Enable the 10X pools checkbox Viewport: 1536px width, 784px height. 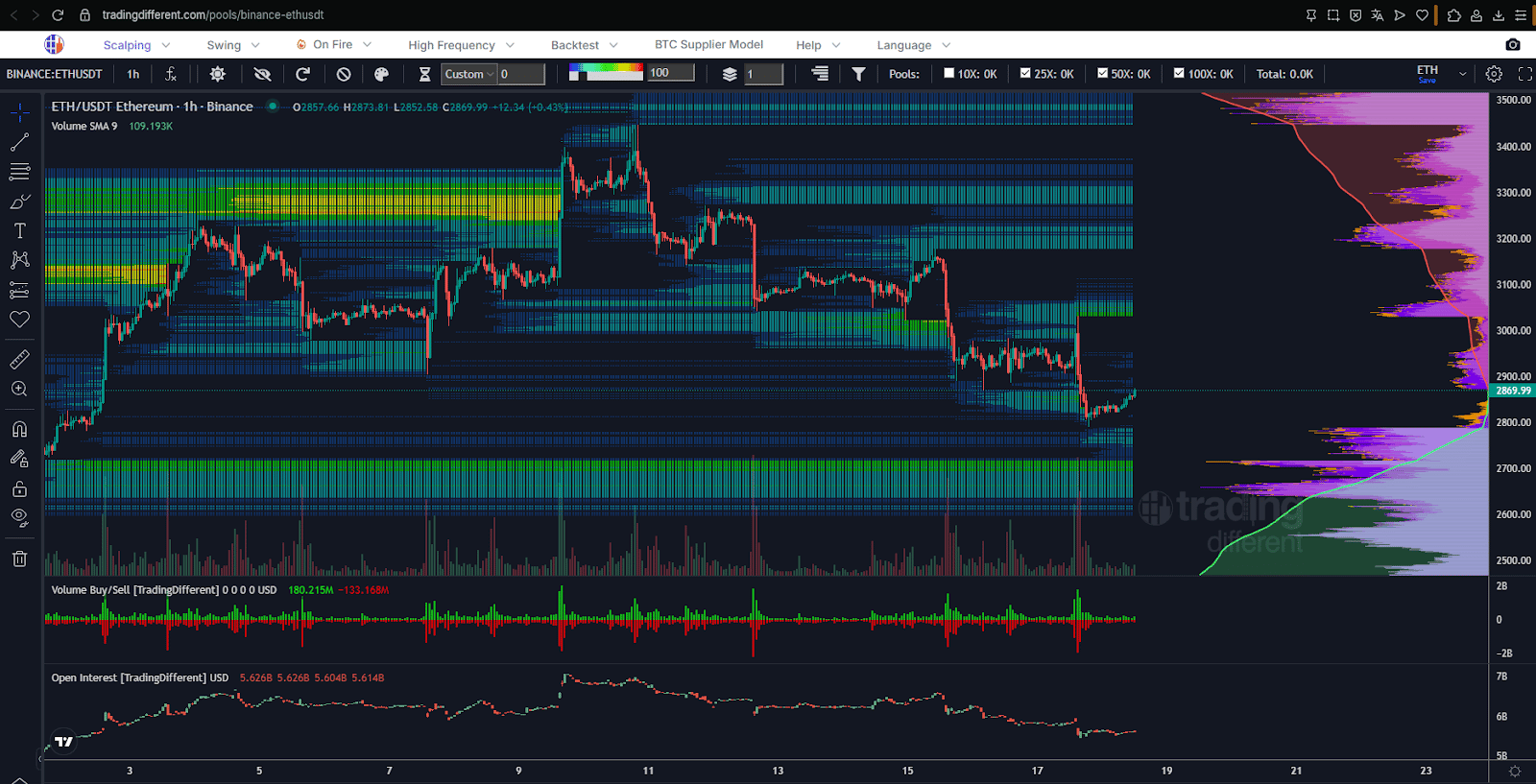[x=948, y=73]
